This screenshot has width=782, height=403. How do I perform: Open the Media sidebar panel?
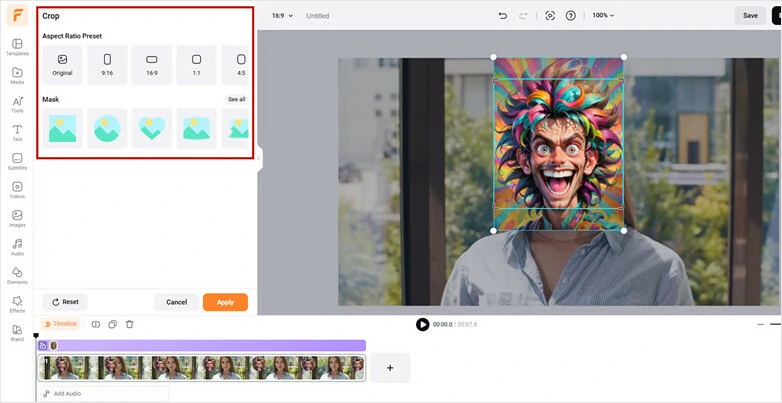coord(17,76)
